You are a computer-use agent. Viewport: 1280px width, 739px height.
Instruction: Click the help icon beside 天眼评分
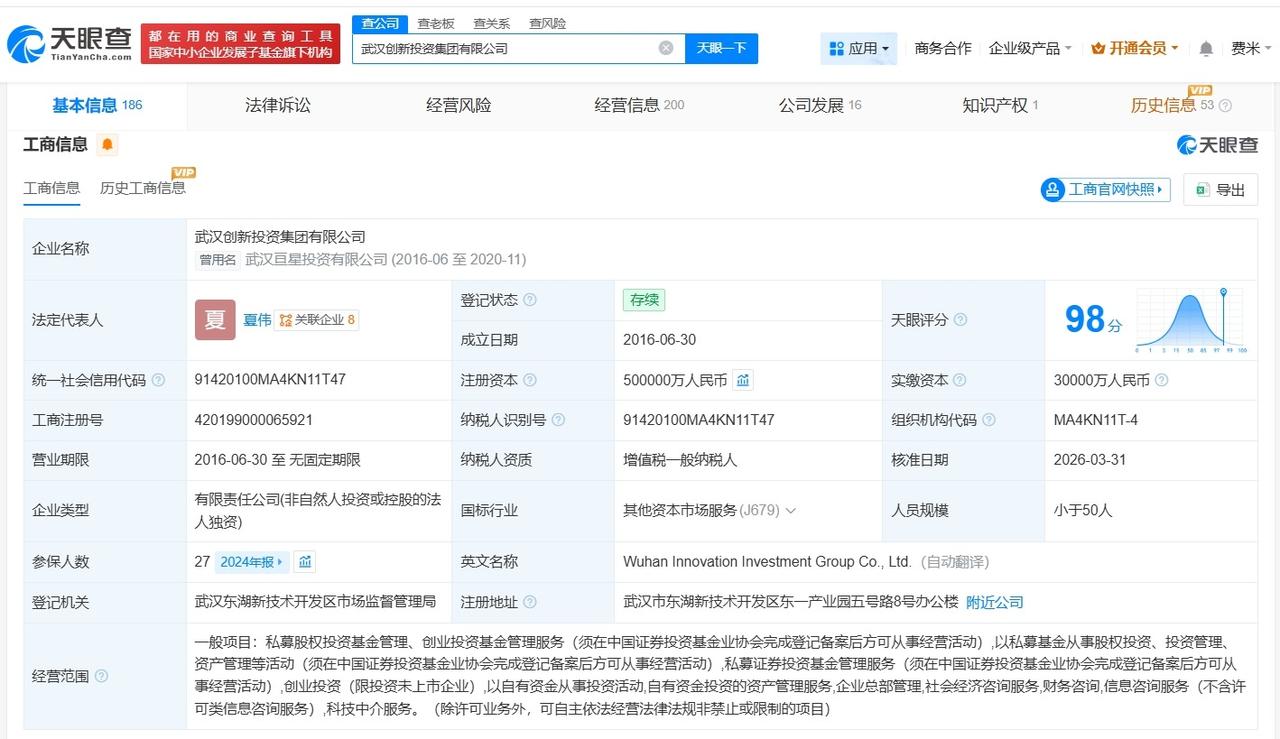click(x=960, y=320)
